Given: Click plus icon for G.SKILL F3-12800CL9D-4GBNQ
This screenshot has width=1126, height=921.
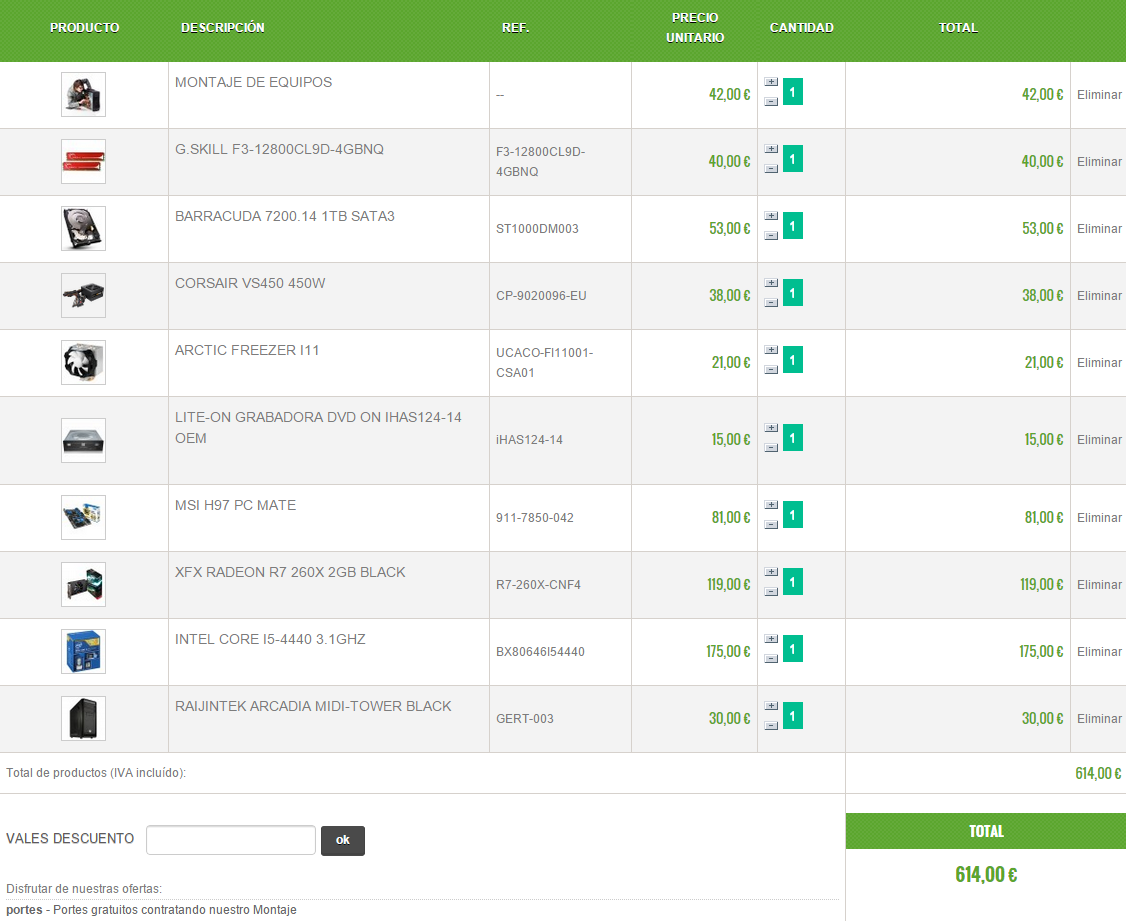Looking at the screenshot, I should tap(771, 149).
